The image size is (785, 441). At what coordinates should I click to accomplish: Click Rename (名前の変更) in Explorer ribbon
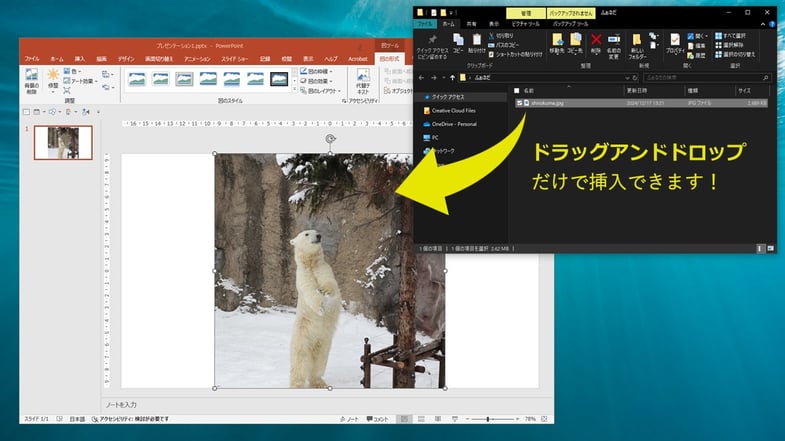[x=614, y=47]
